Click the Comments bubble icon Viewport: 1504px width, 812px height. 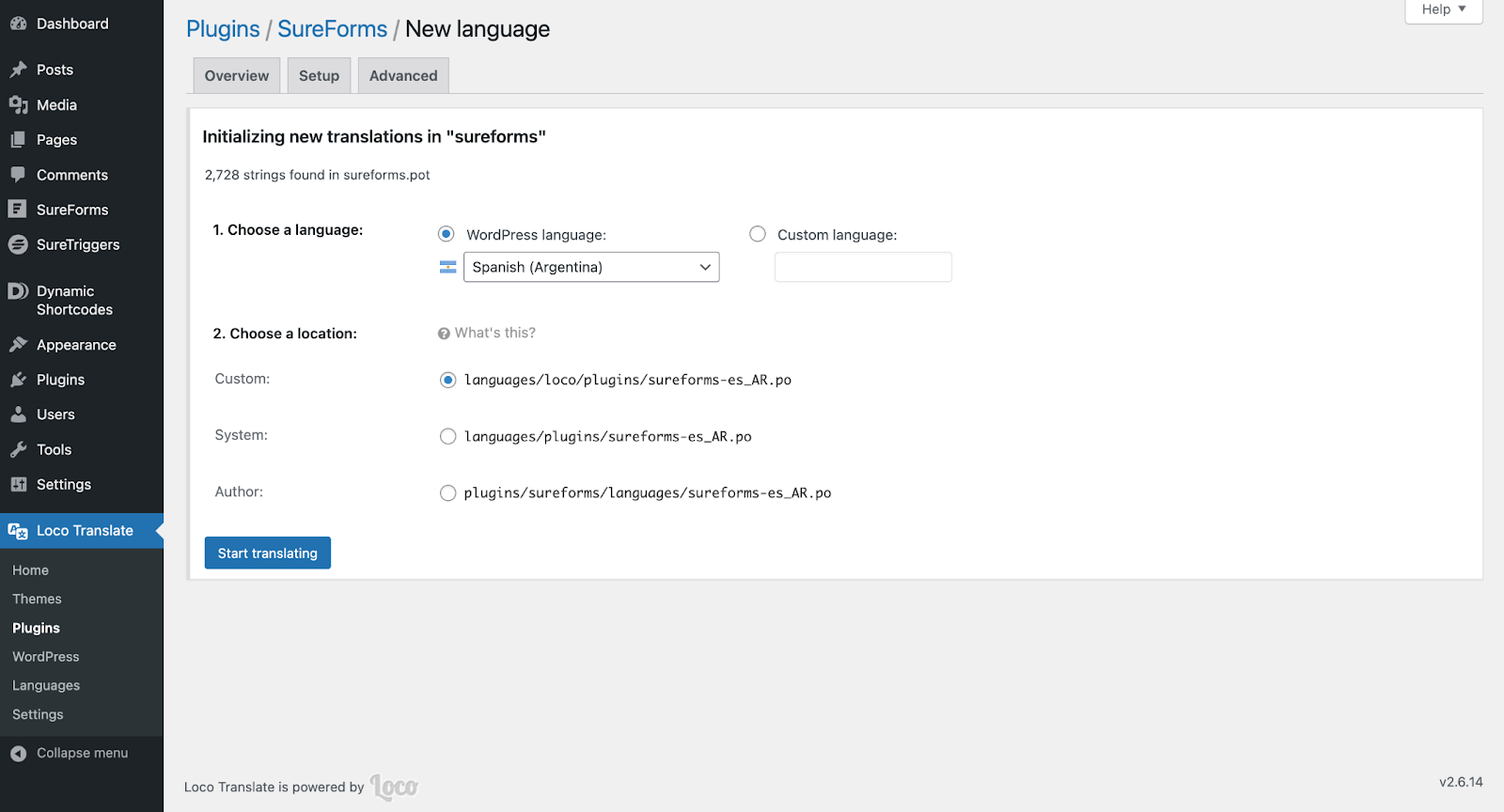coord(18,175)
